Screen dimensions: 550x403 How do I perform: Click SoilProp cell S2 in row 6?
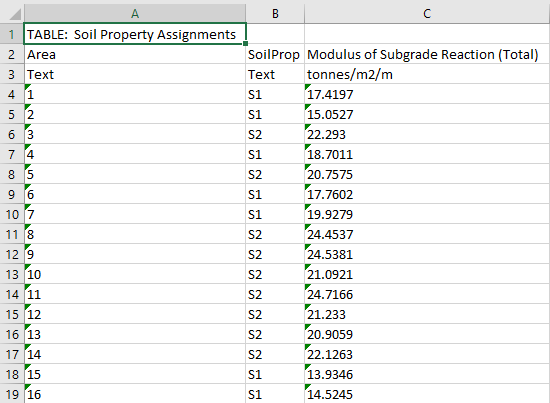(275, 134)
